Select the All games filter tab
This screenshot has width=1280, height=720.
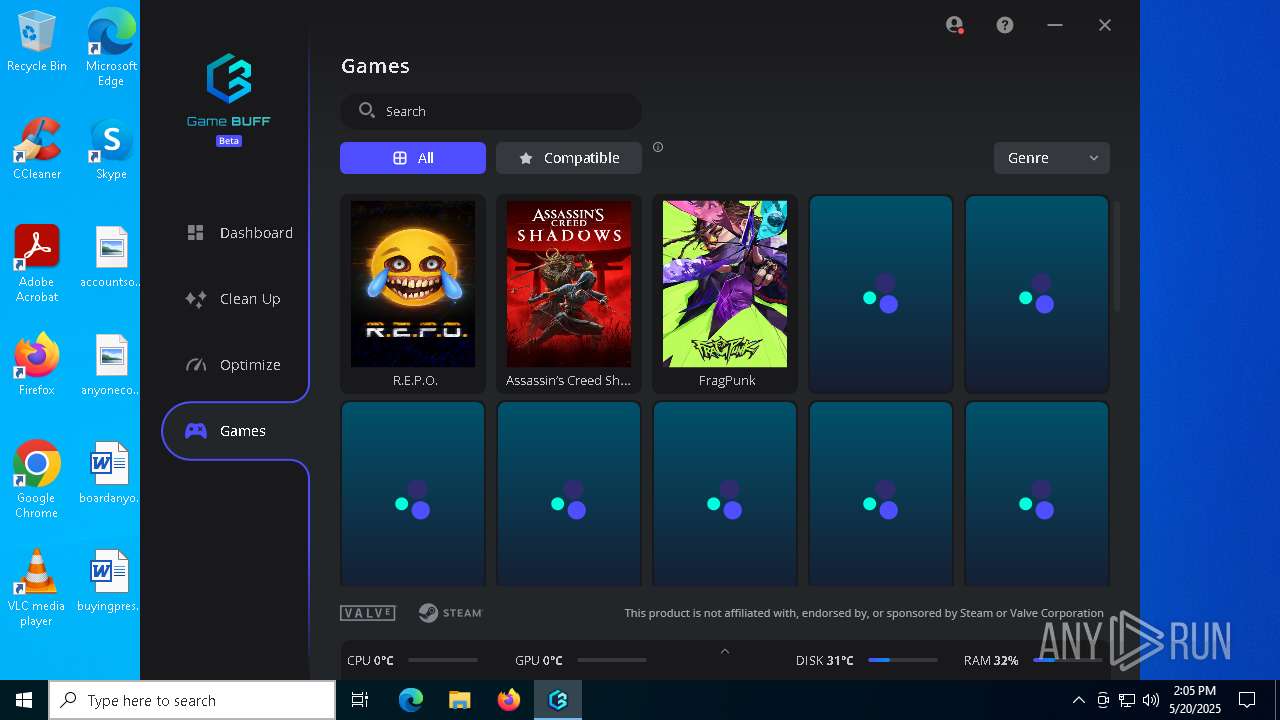click(x=413, y=158)
